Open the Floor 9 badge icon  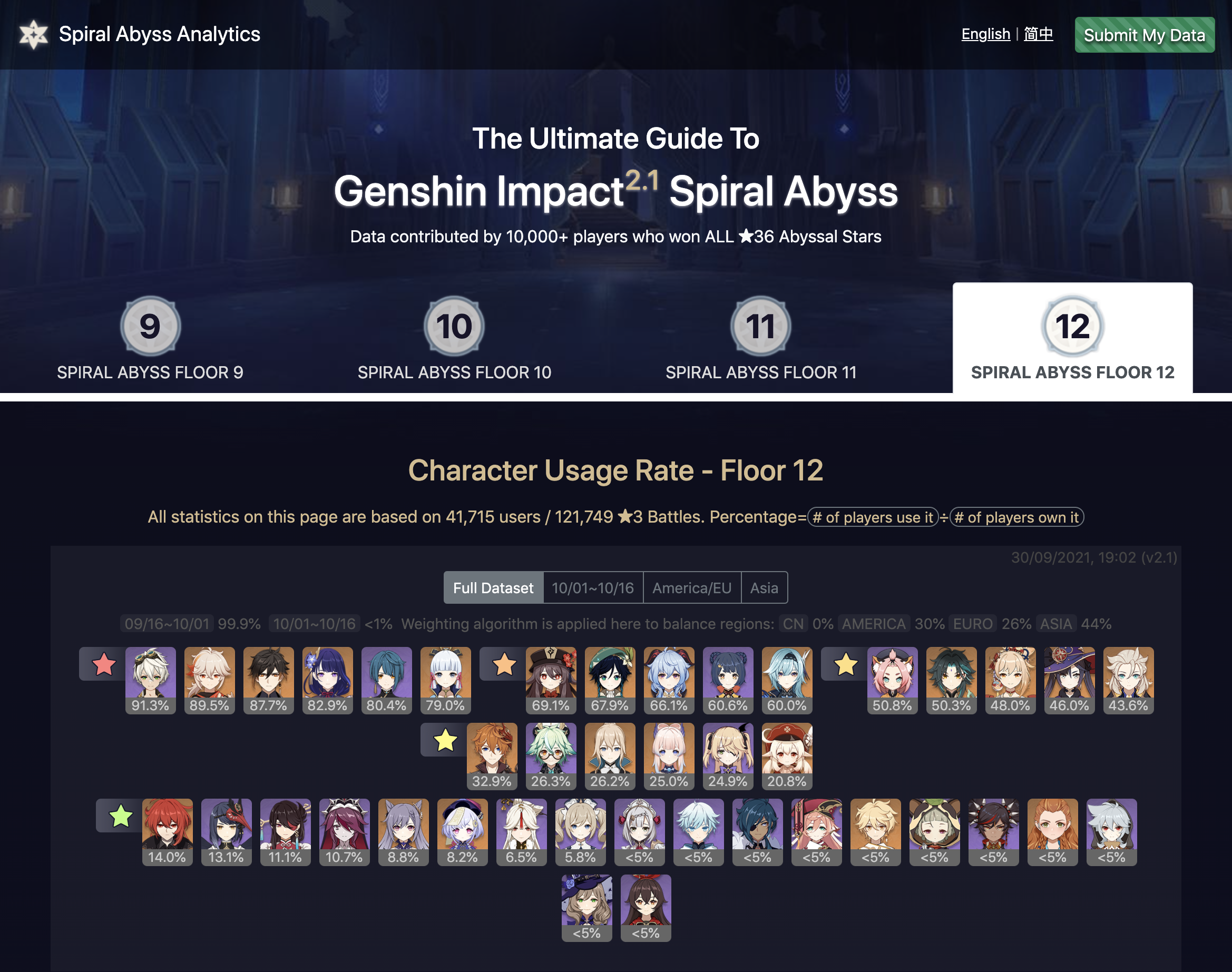click(x=150, y=326)
